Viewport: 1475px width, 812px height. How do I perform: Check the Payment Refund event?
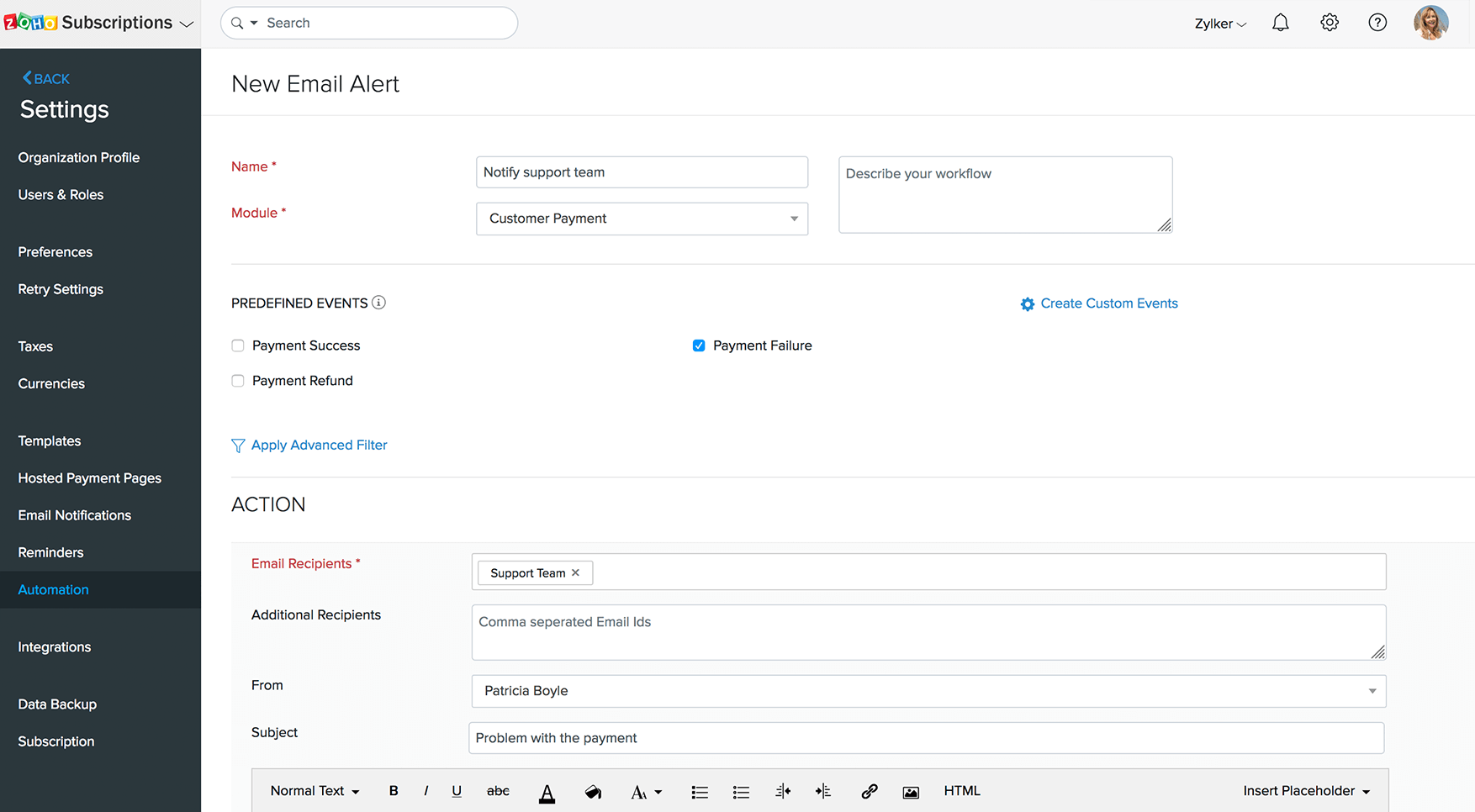pos(237,381)
